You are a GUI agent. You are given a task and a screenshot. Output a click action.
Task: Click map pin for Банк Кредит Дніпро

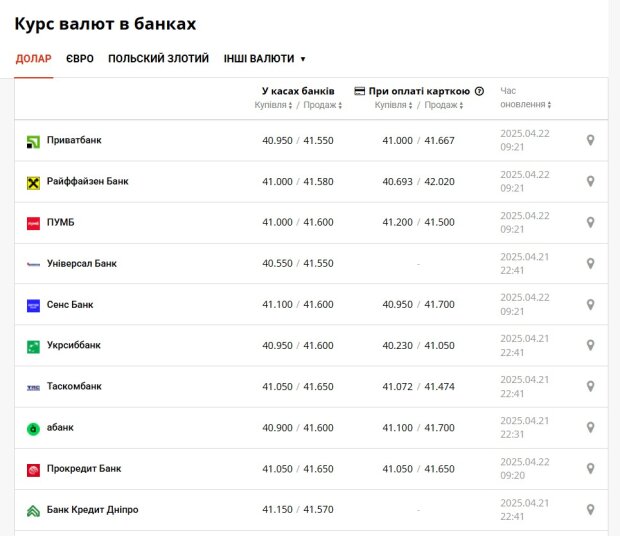pos(590,510)
